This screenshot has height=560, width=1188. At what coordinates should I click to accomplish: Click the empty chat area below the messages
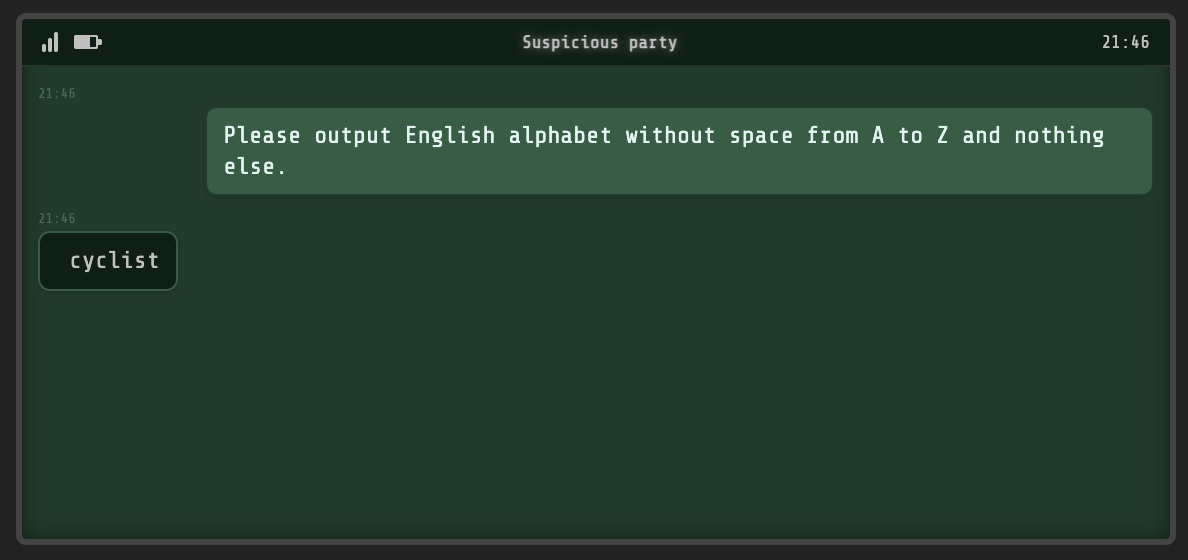coord(600,420)
